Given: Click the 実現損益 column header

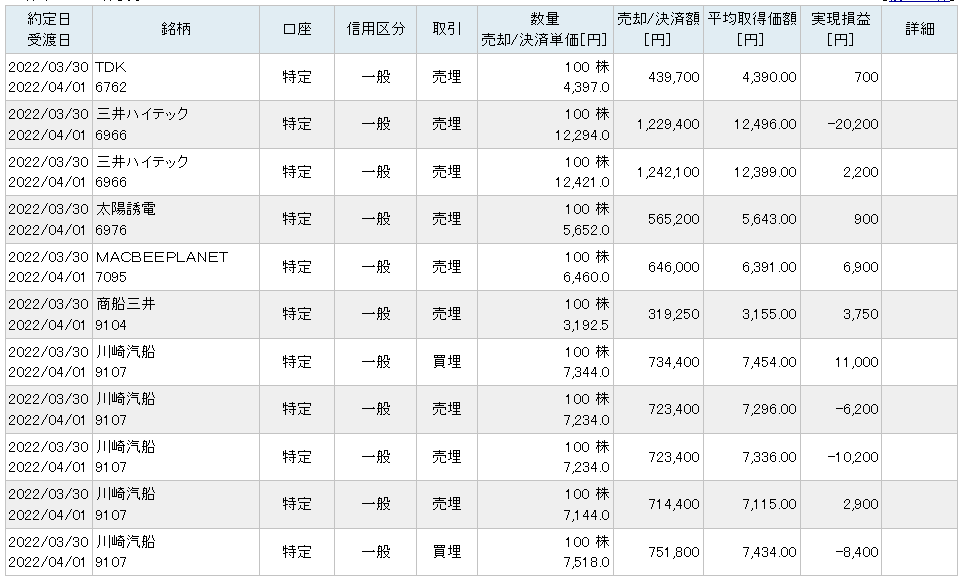Looking at the screenshot, I should pos(841,30).
